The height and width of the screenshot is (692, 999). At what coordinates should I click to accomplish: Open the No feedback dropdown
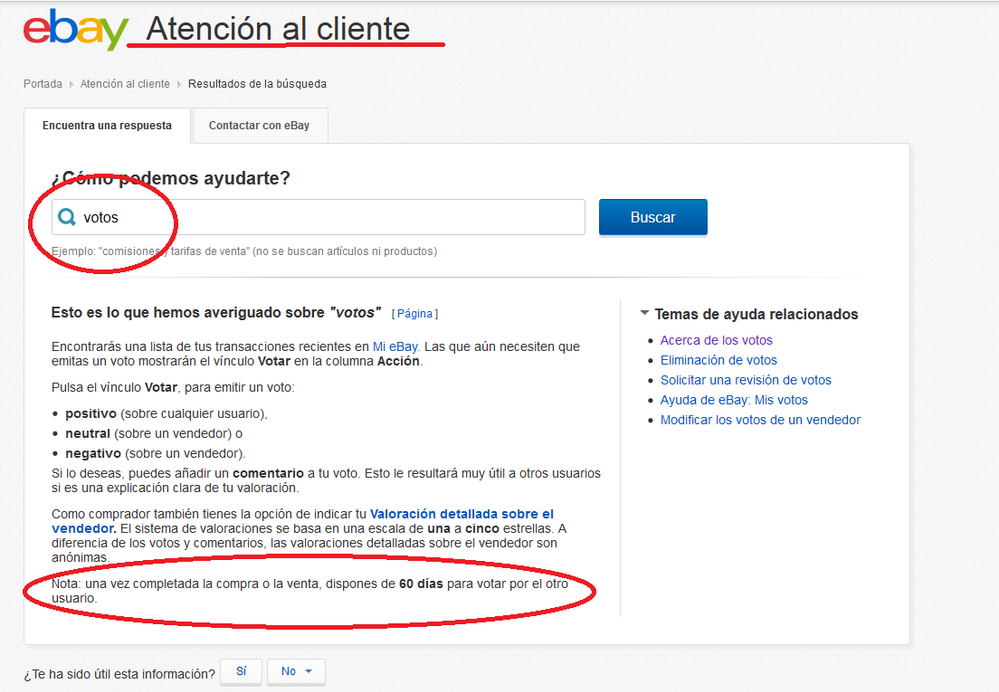(x=296, y=672)
